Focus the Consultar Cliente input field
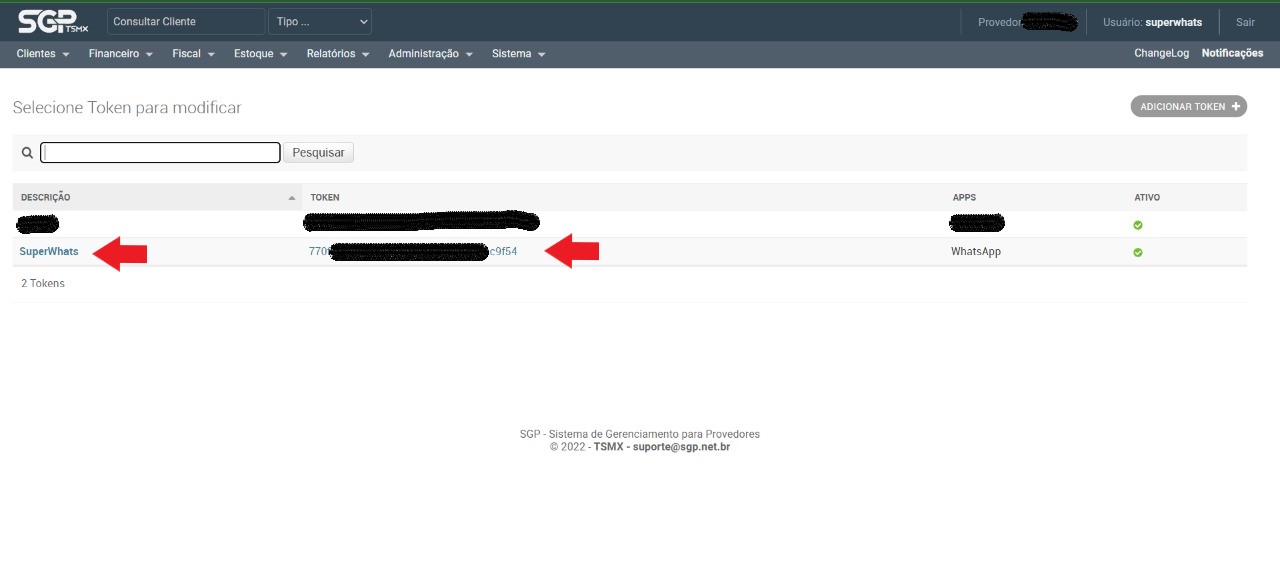The width and height of the screenshot is (1280, 585). click(x=185, y=21)
